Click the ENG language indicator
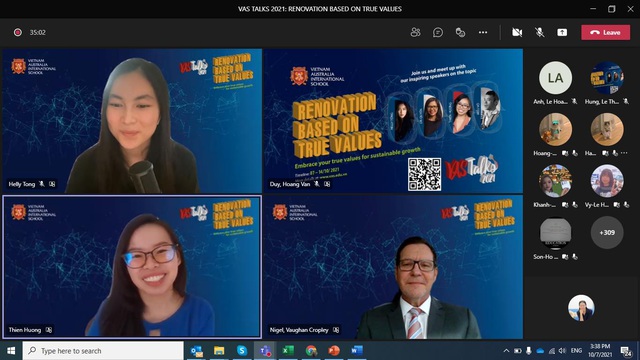This screenshot has height=360, width=640. click(576, 351)
